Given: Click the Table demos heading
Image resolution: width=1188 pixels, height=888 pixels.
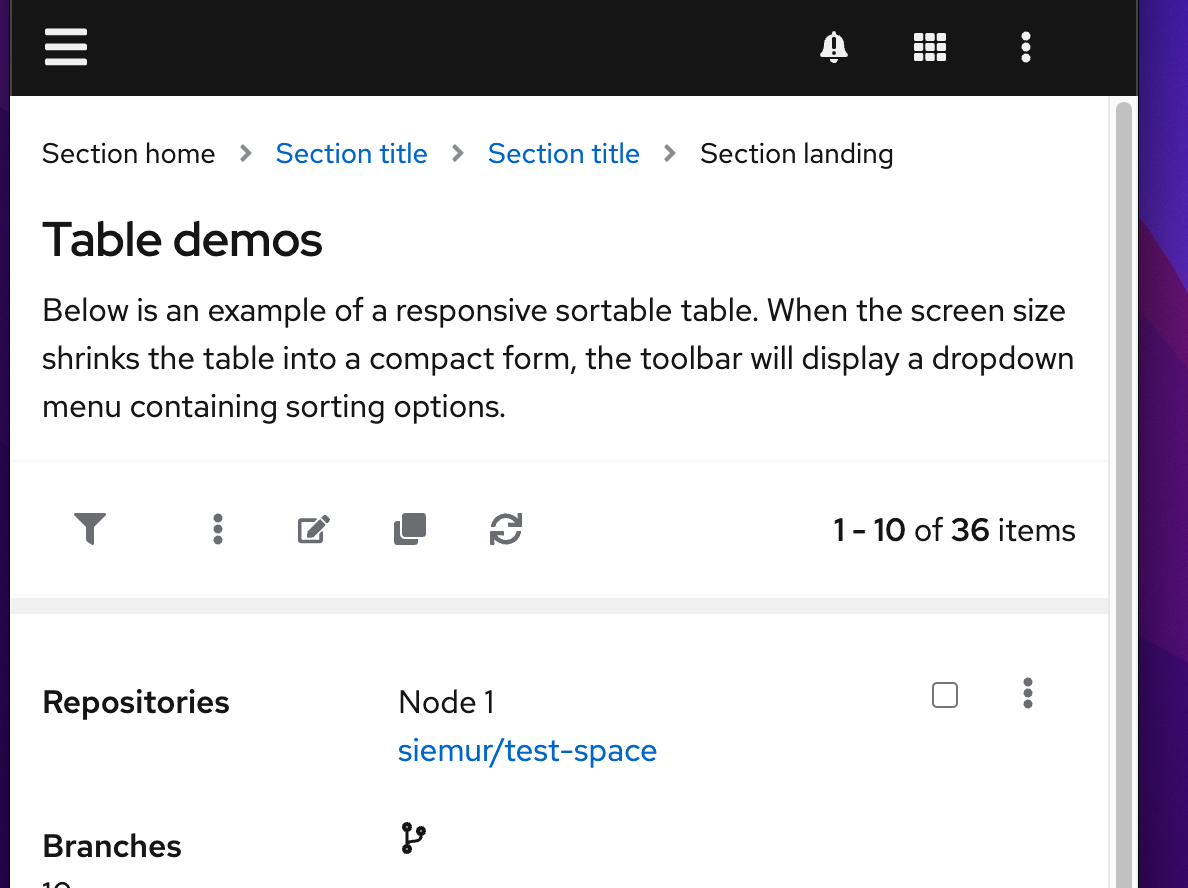Looking at the screenshot, I should [183, 240].
